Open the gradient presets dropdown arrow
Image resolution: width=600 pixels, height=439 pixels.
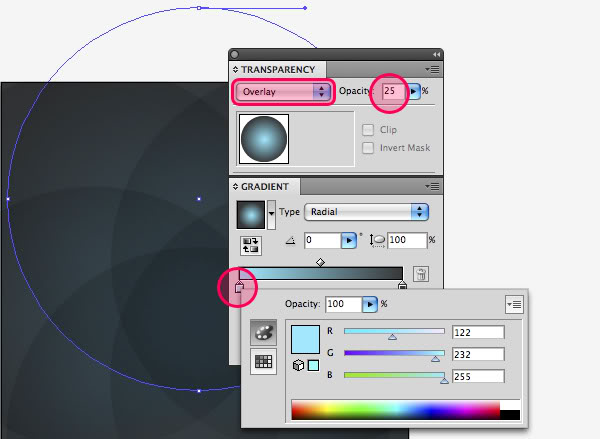click(271, 215)
